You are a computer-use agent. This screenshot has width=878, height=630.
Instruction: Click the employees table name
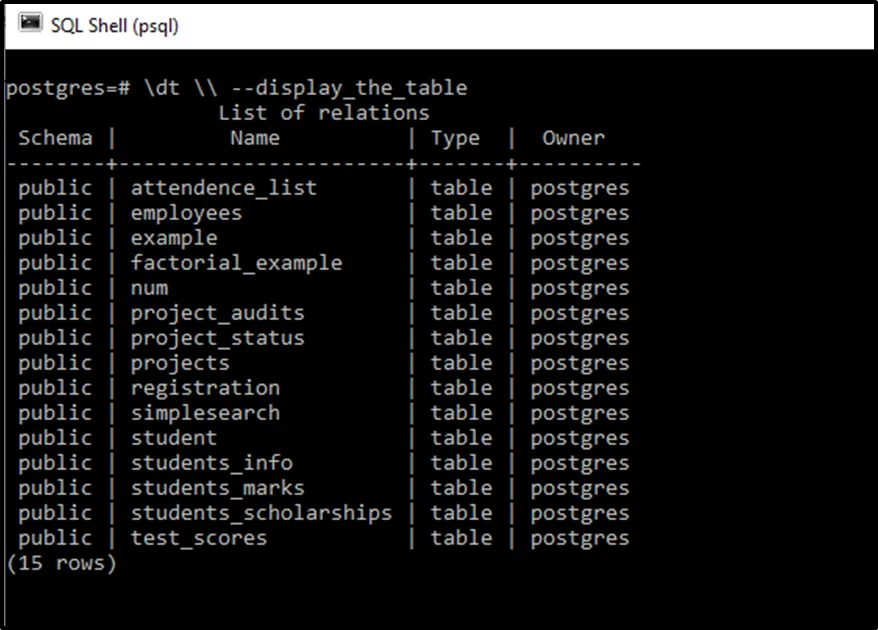click(186, 213)
